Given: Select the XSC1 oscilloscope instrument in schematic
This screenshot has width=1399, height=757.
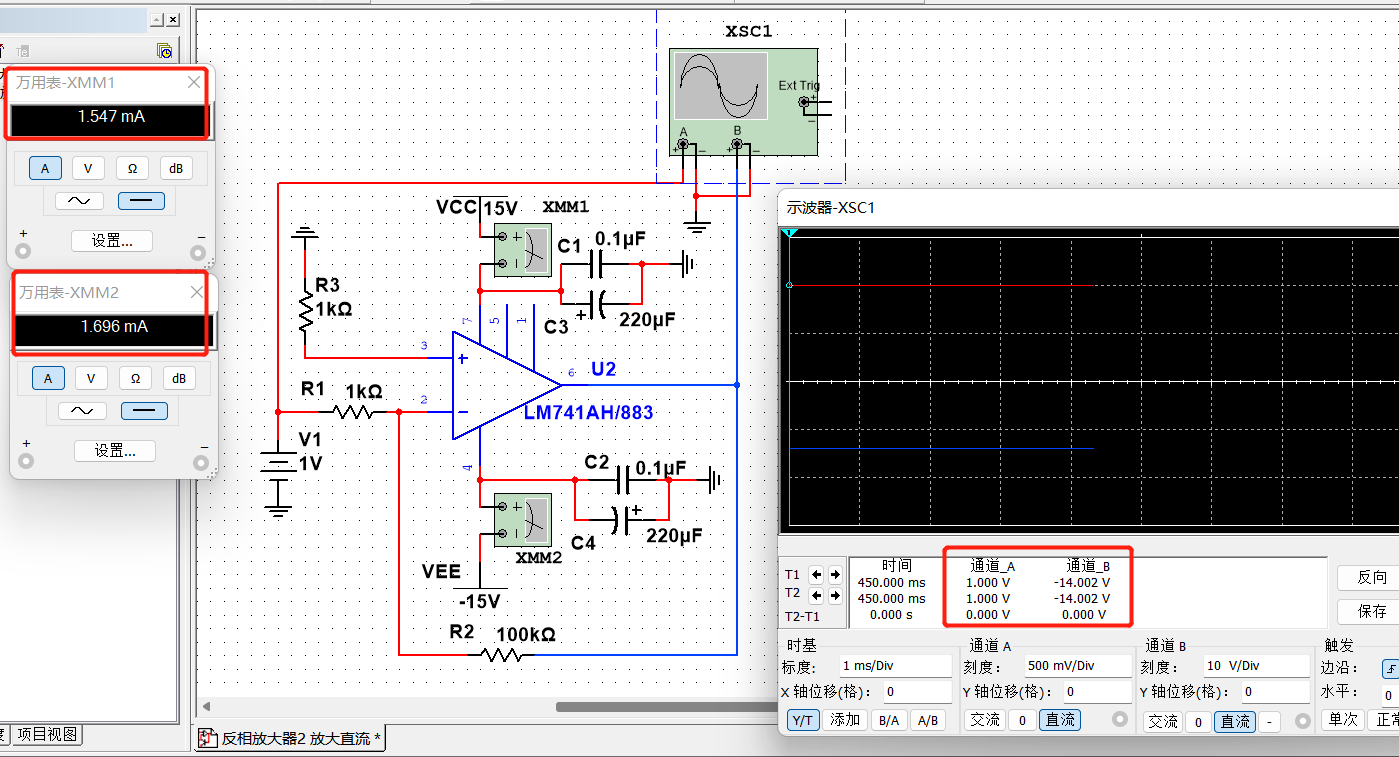Looking at the screenshot, I should coord(743,103).
